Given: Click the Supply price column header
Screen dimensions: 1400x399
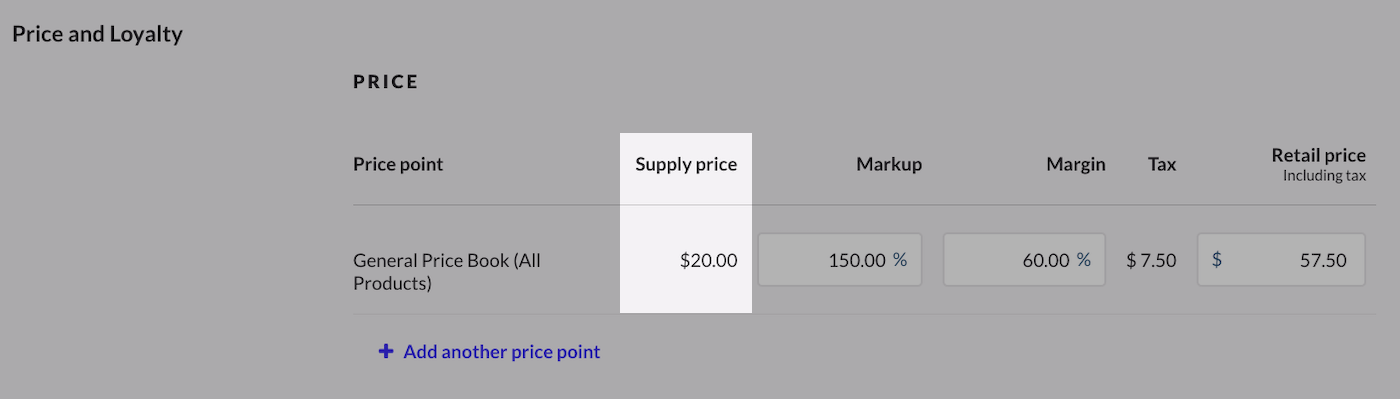Looking at the screenshot, I should 686,164.
